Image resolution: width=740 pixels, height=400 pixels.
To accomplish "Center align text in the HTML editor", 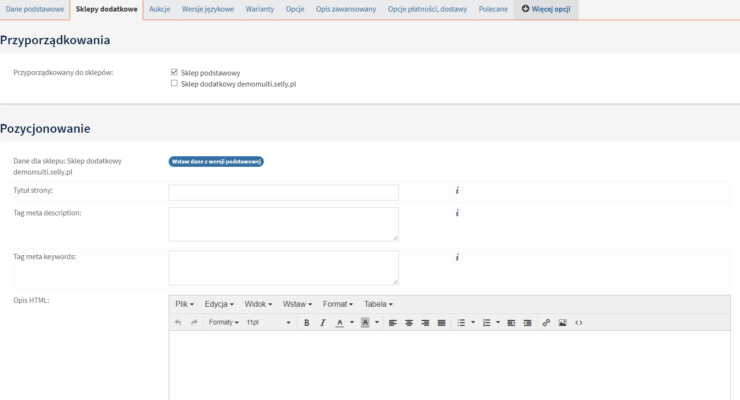I will tap(408, 323).
